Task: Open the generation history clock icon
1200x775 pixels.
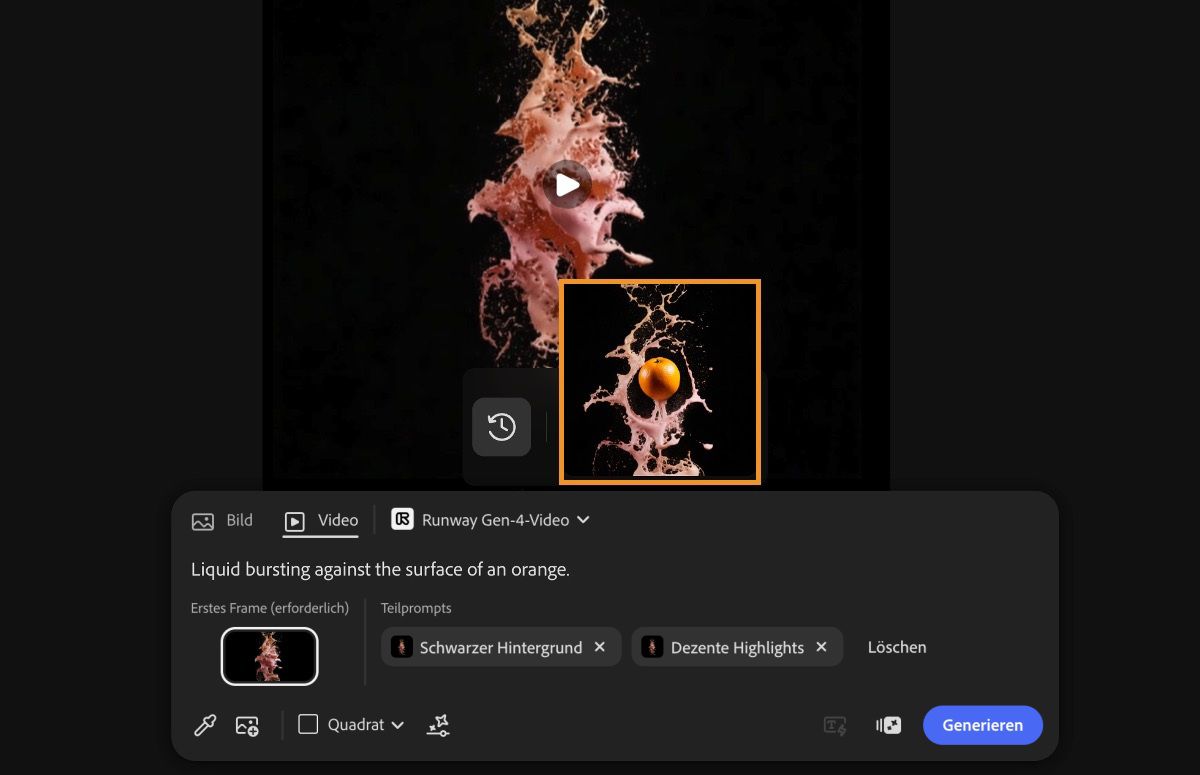Action: (501, 427)
